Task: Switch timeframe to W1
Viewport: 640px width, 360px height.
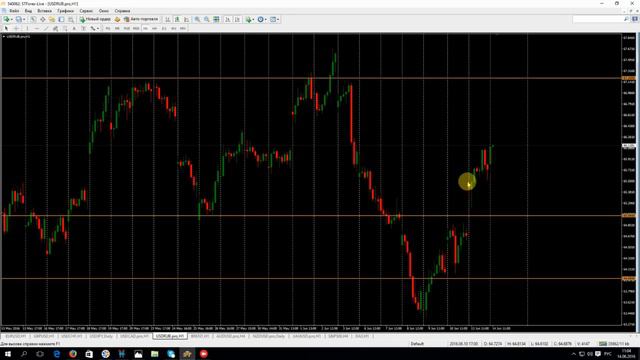Action: [173, 28]
